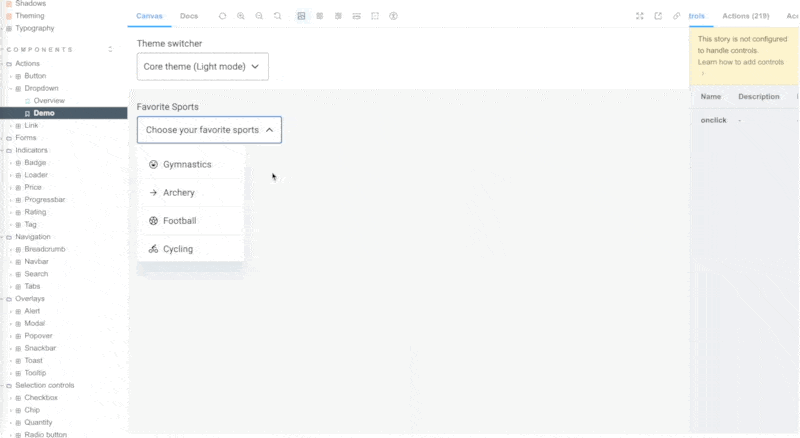The width and height of the screenshot is (800, 438).
Task: Open the Search component
Action: coord(36,274)
